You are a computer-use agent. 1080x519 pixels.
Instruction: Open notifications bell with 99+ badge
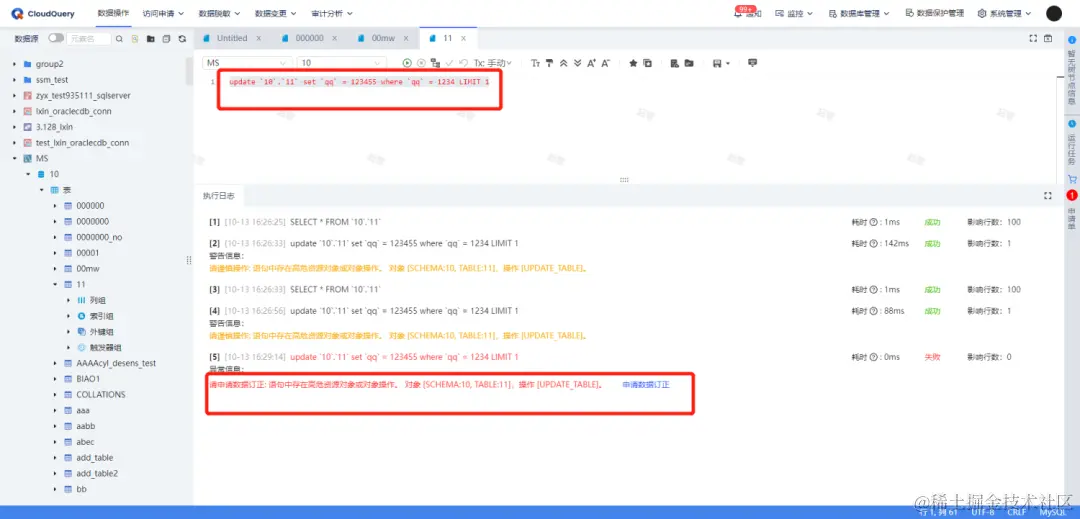point(747,13)
